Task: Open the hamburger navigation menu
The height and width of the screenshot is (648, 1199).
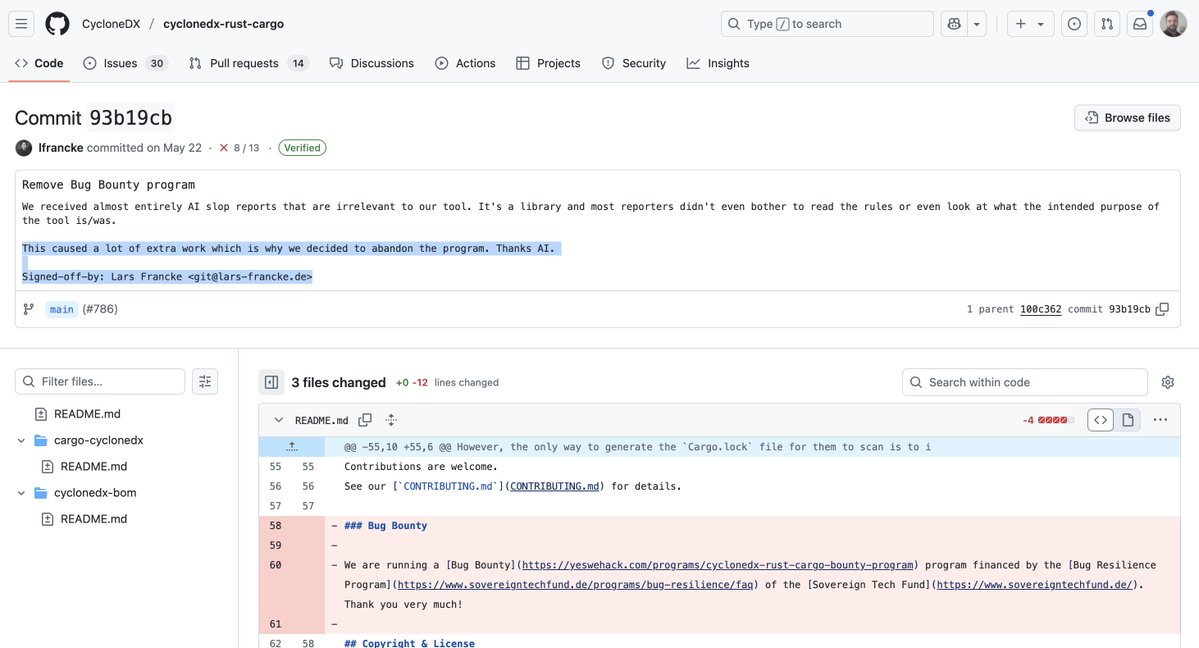Action: coord(21,24)
